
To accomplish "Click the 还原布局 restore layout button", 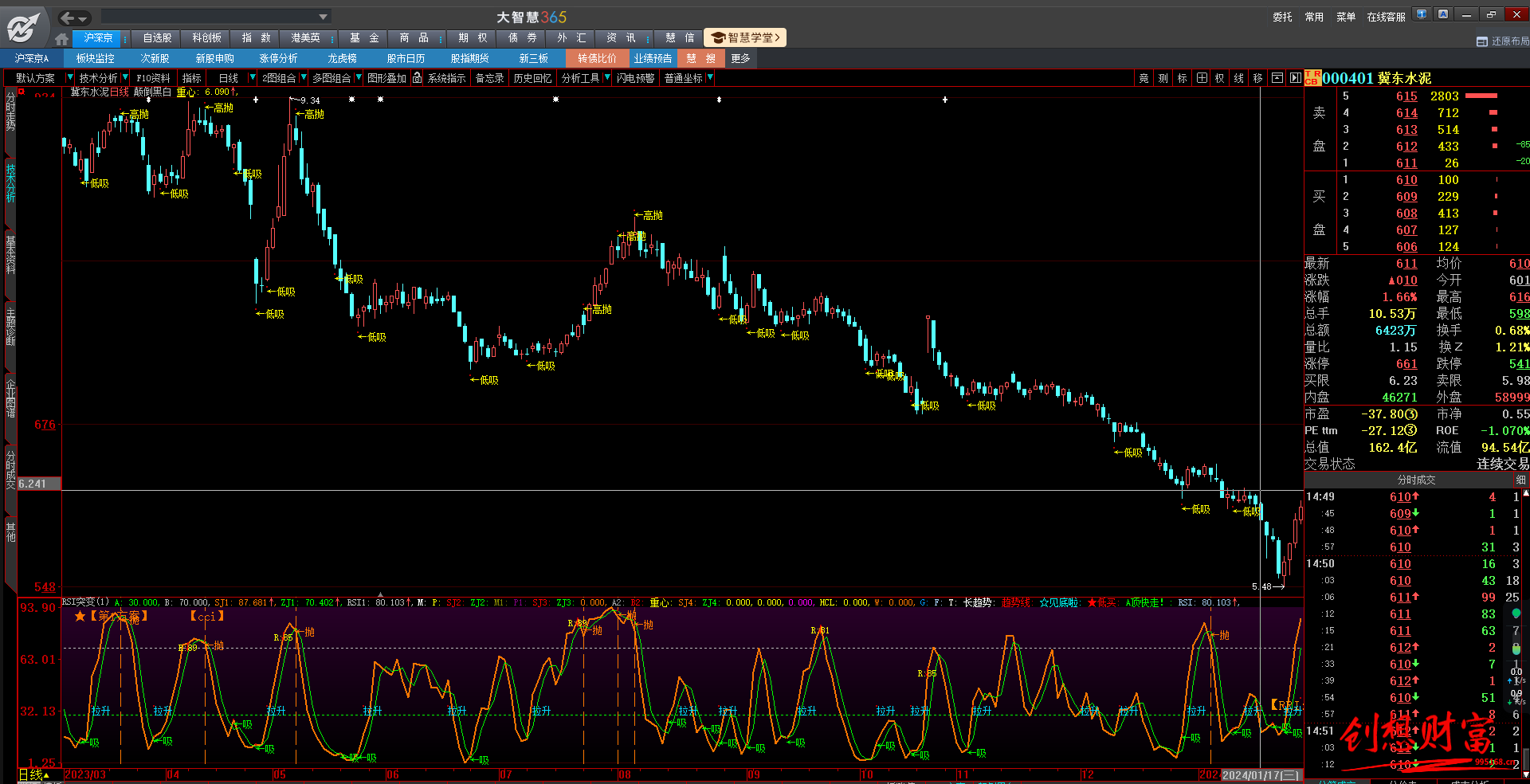I will [1503, 41].
